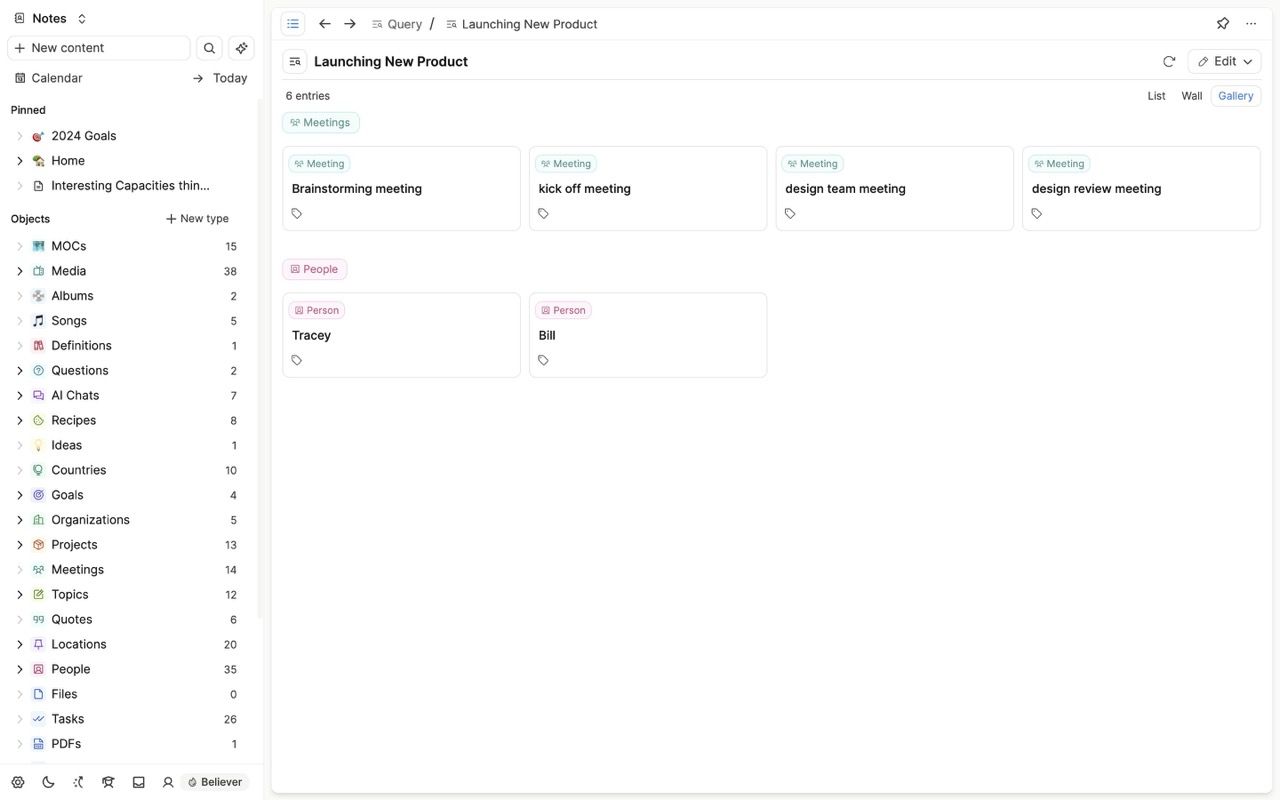Open the Edit dropdown chevron
This screenshot has height=800, width=1280.
(x=1247, y=61)
